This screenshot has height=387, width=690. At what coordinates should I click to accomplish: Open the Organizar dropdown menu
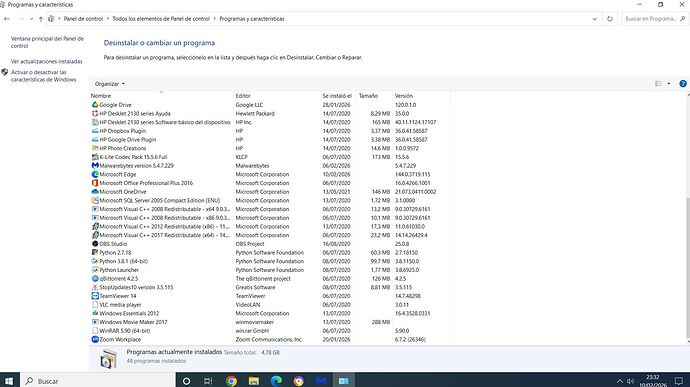110,84
